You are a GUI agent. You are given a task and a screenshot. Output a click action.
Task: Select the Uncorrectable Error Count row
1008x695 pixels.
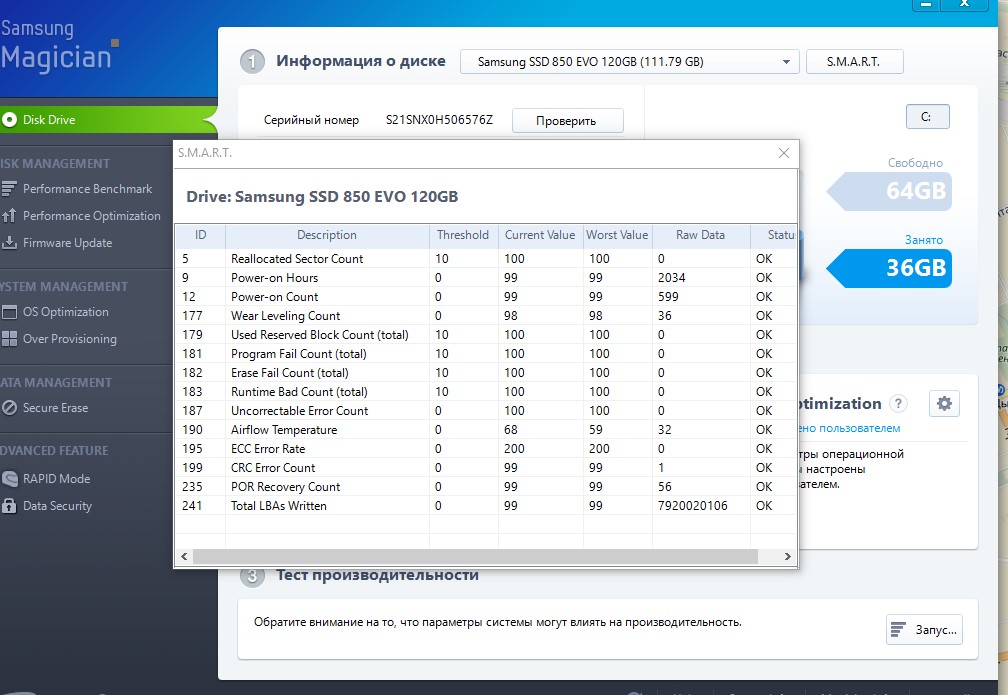[486, 411]
